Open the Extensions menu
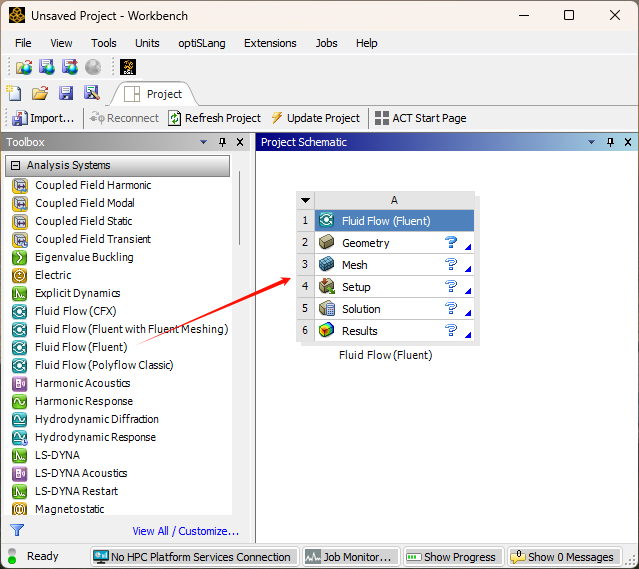This screenshot has width=639, height=569. coord(270,43)
